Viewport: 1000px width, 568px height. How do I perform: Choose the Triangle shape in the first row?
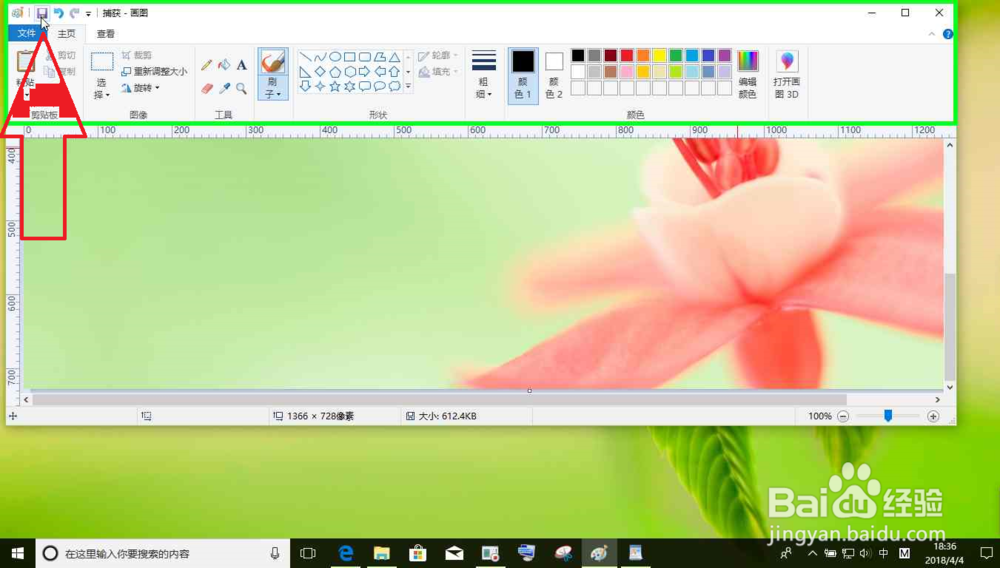(x=395, y=57)
